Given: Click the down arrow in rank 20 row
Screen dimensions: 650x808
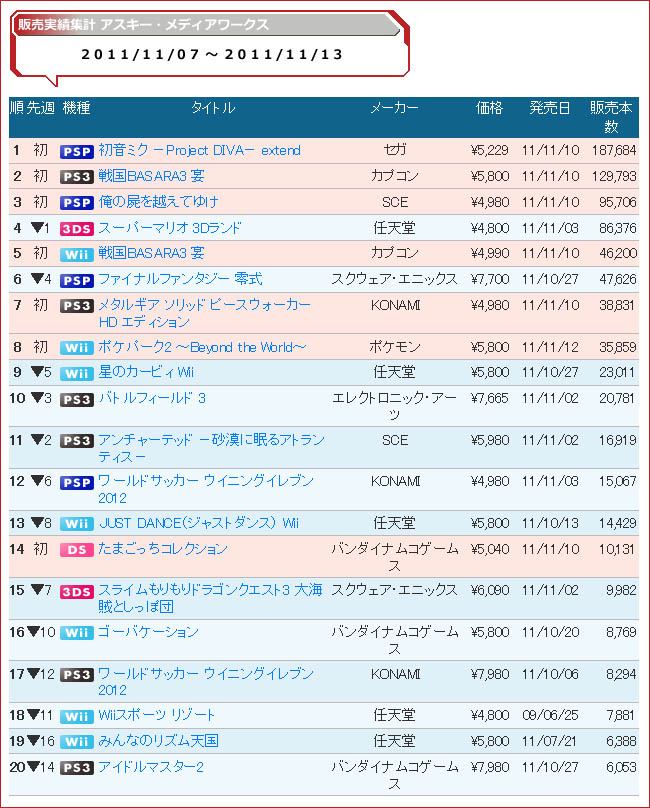Looking at the screenshot, I should [x=33, y=766].
